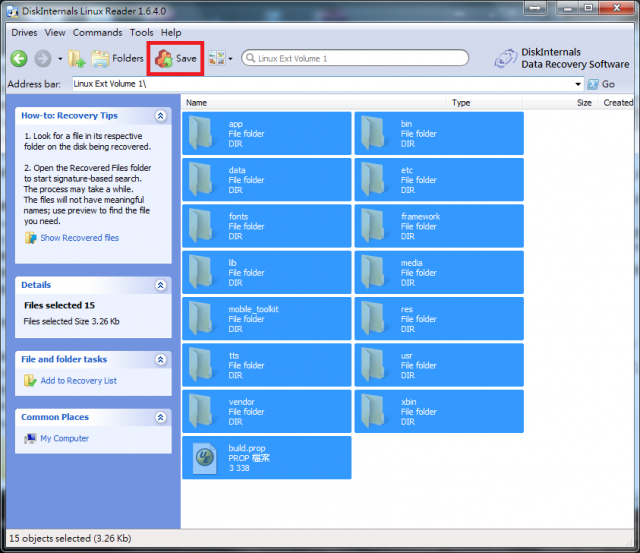Select the framework folder icon

[x=373, y=226]
